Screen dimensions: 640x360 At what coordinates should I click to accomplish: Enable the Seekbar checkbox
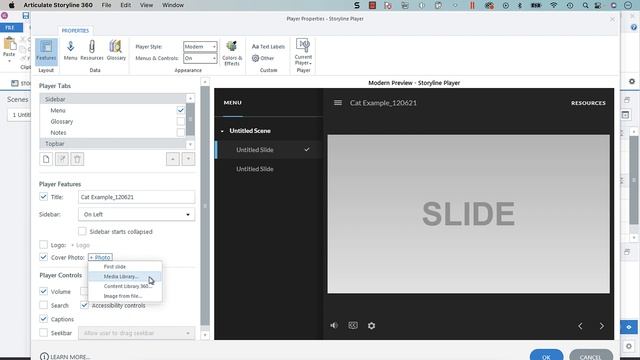pos(44,333)
